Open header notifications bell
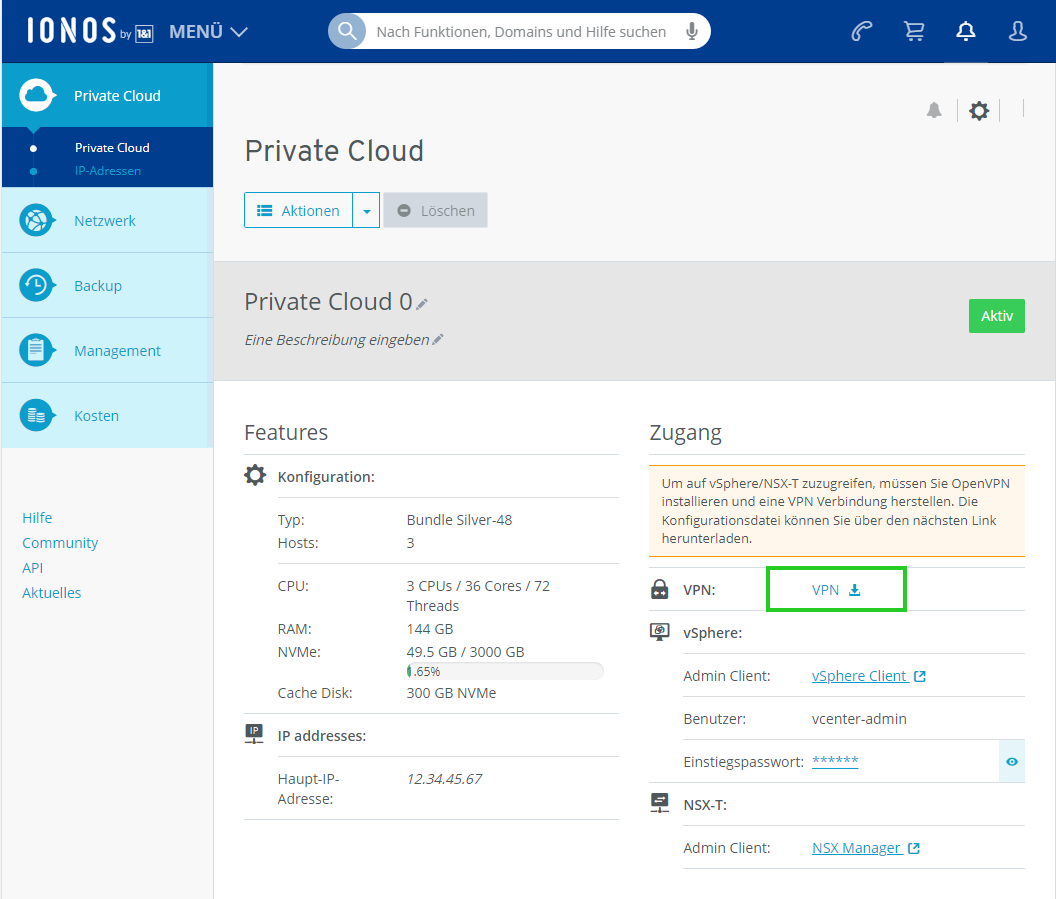This screenshot has height=899, width=1056. coord(966,31)
